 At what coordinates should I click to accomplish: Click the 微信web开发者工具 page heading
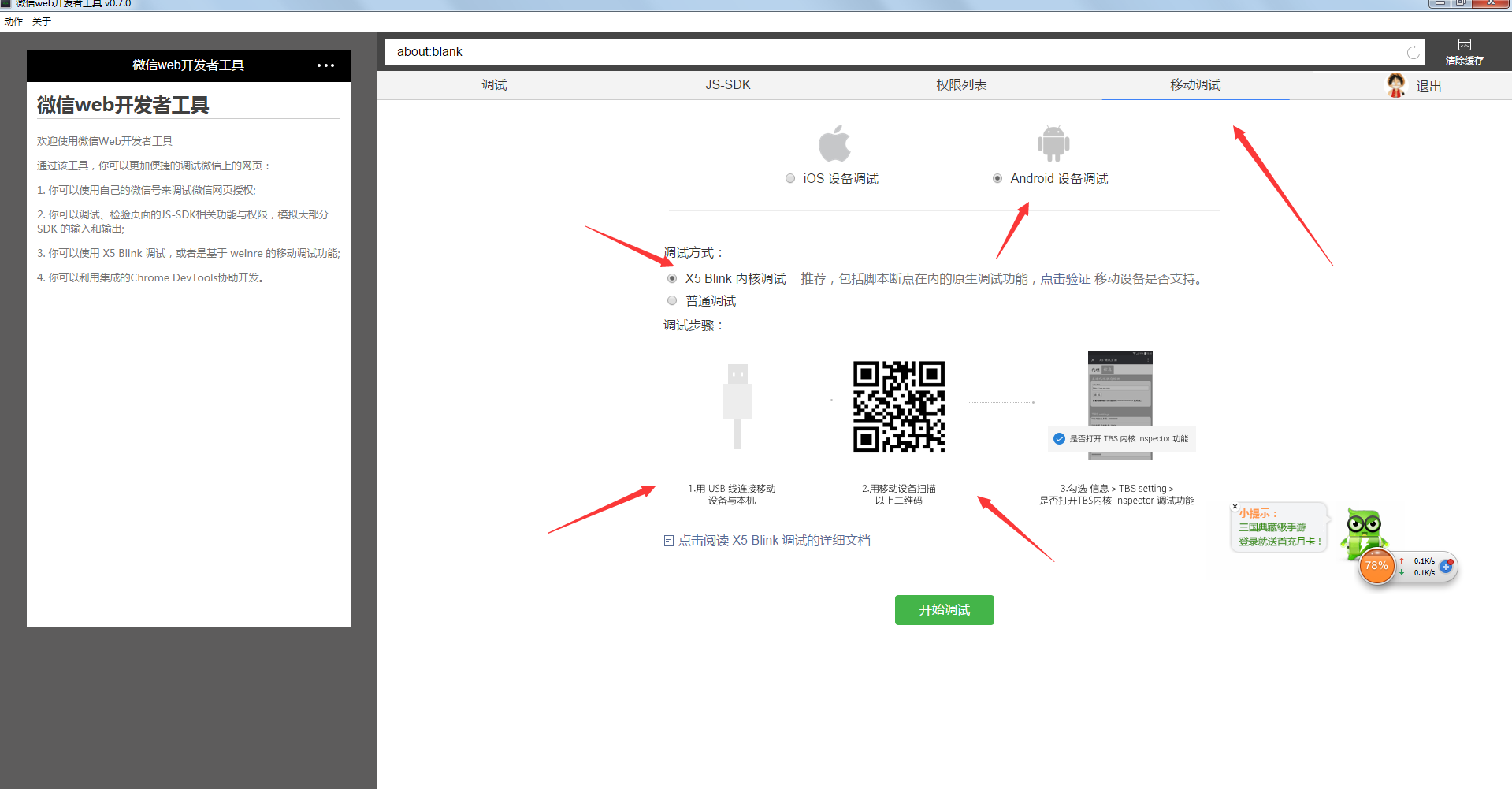[123, 105]
